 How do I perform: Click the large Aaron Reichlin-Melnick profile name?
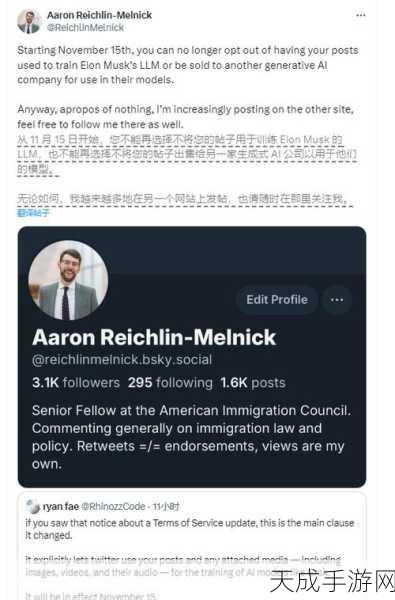pos(154,338)
